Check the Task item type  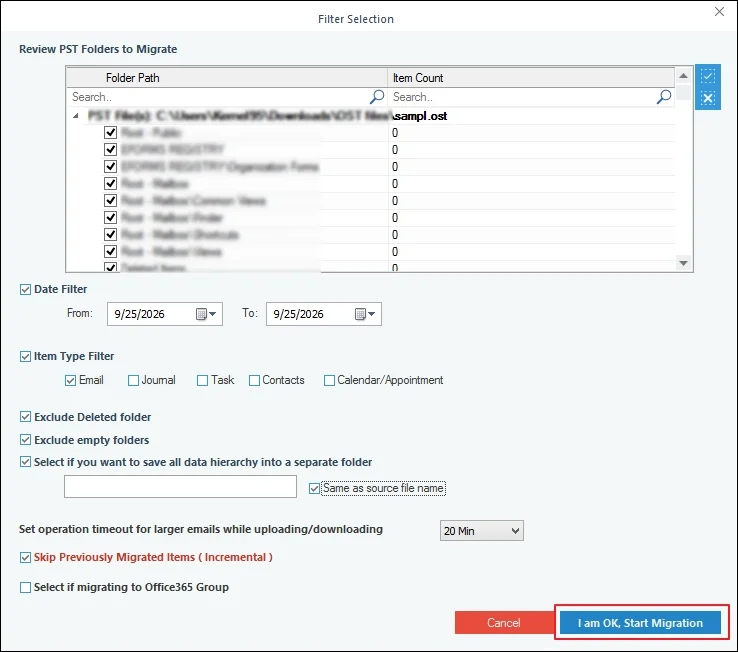click(202, 380)
